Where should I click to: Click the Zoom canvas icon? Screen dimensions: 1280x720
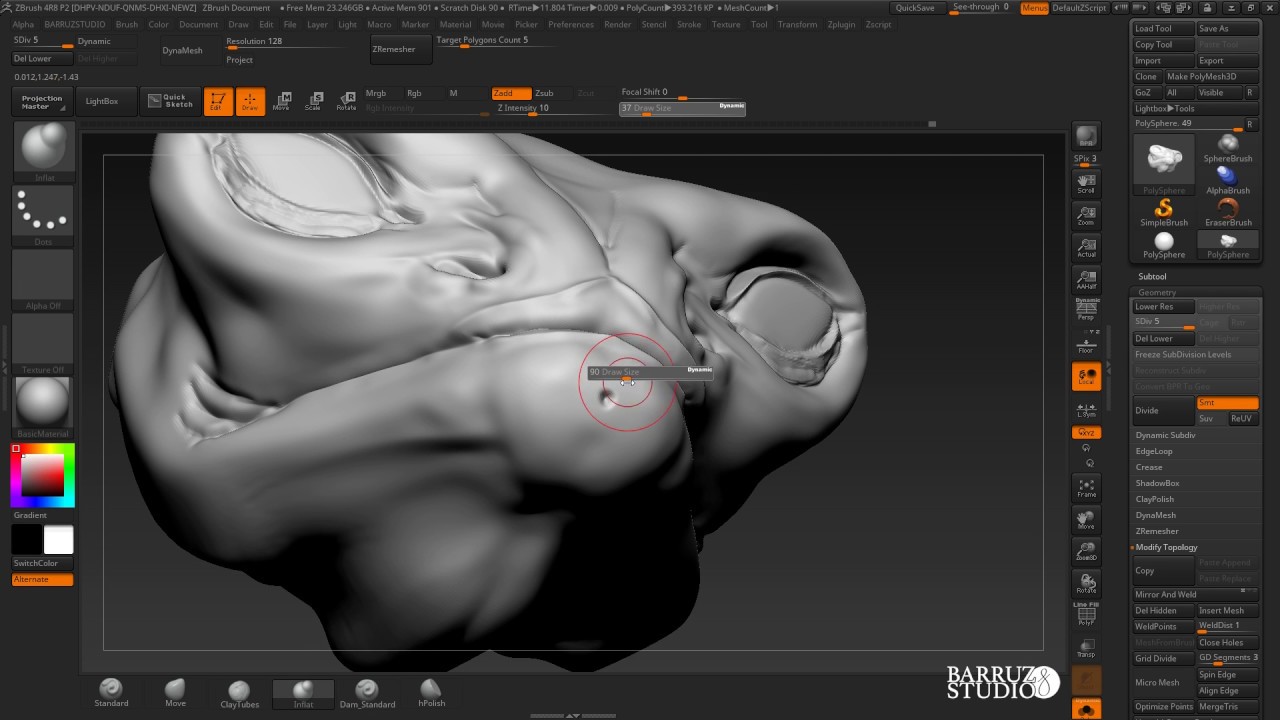pos(1086,216)
